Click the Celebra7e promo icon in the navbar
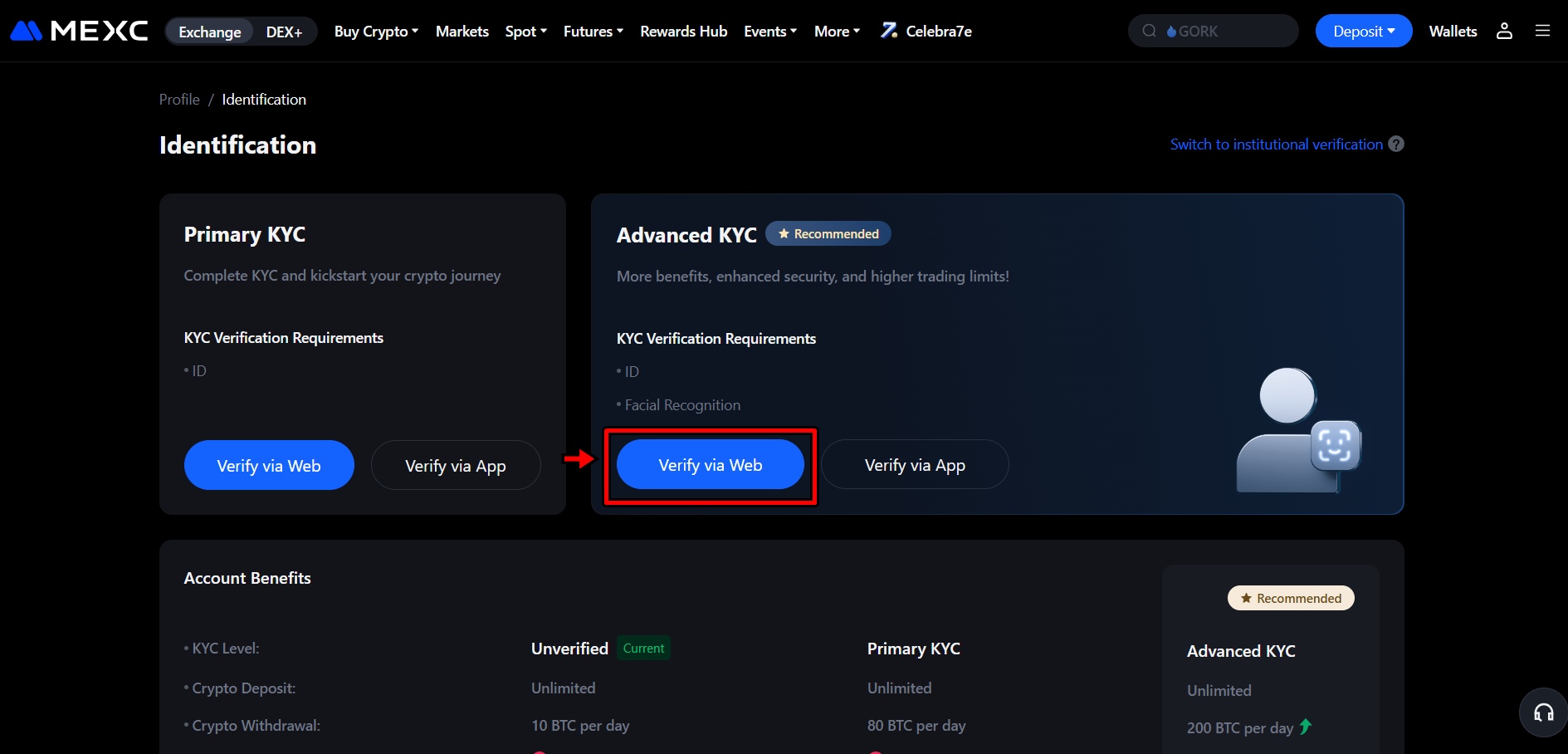 coord(888,30)
